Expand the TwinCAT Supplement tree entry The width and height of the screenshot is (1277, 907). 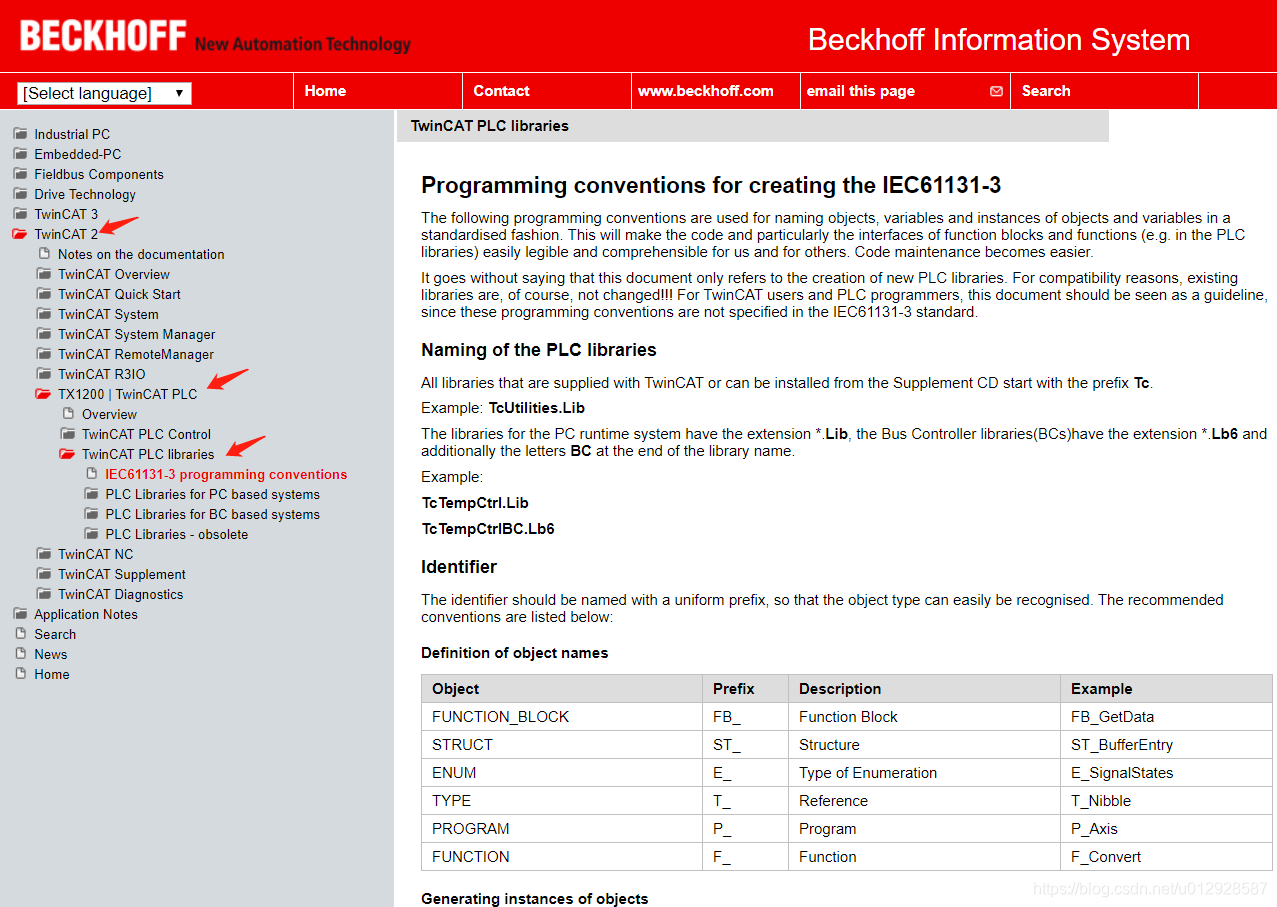tap(122, 574)
